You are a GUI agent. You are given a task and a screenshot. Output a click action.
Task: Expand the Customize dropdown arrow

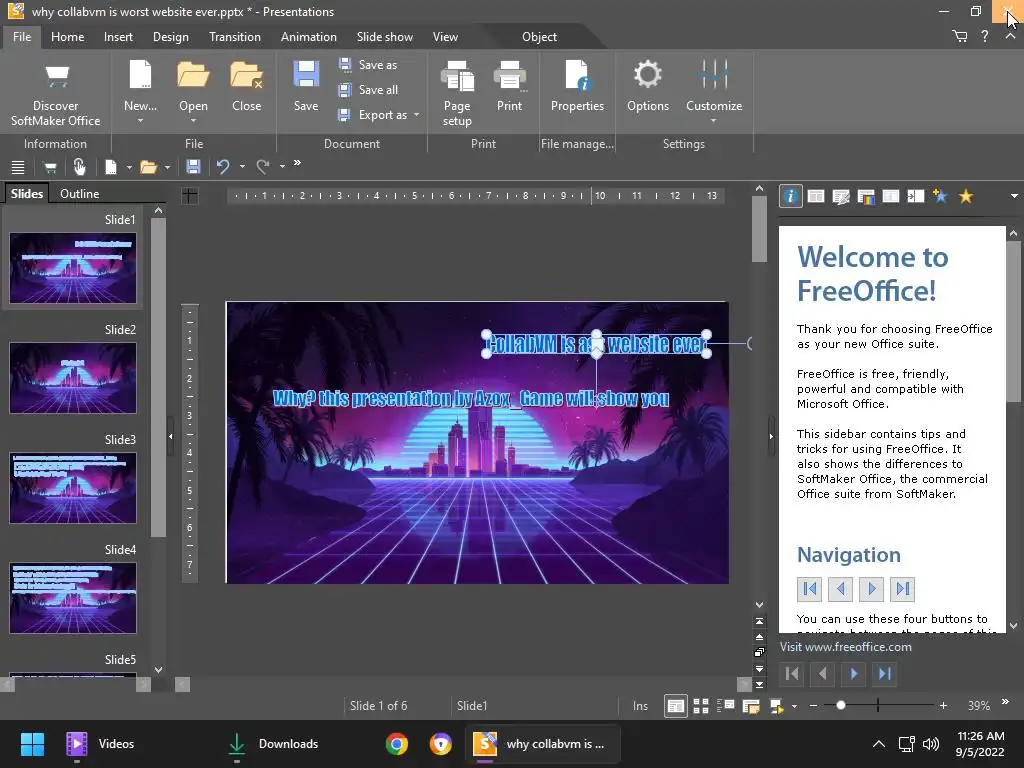coord(713,122)
